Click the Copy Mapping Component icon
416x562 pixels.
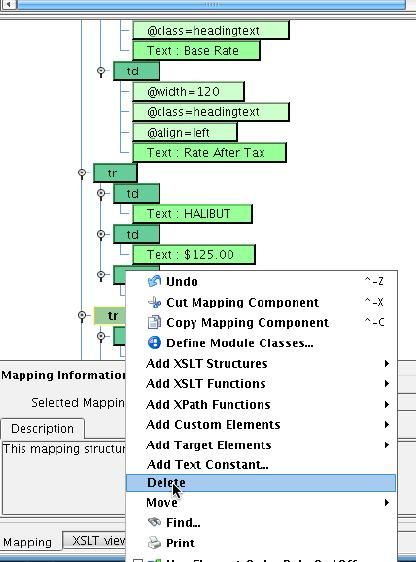[154, 322]
